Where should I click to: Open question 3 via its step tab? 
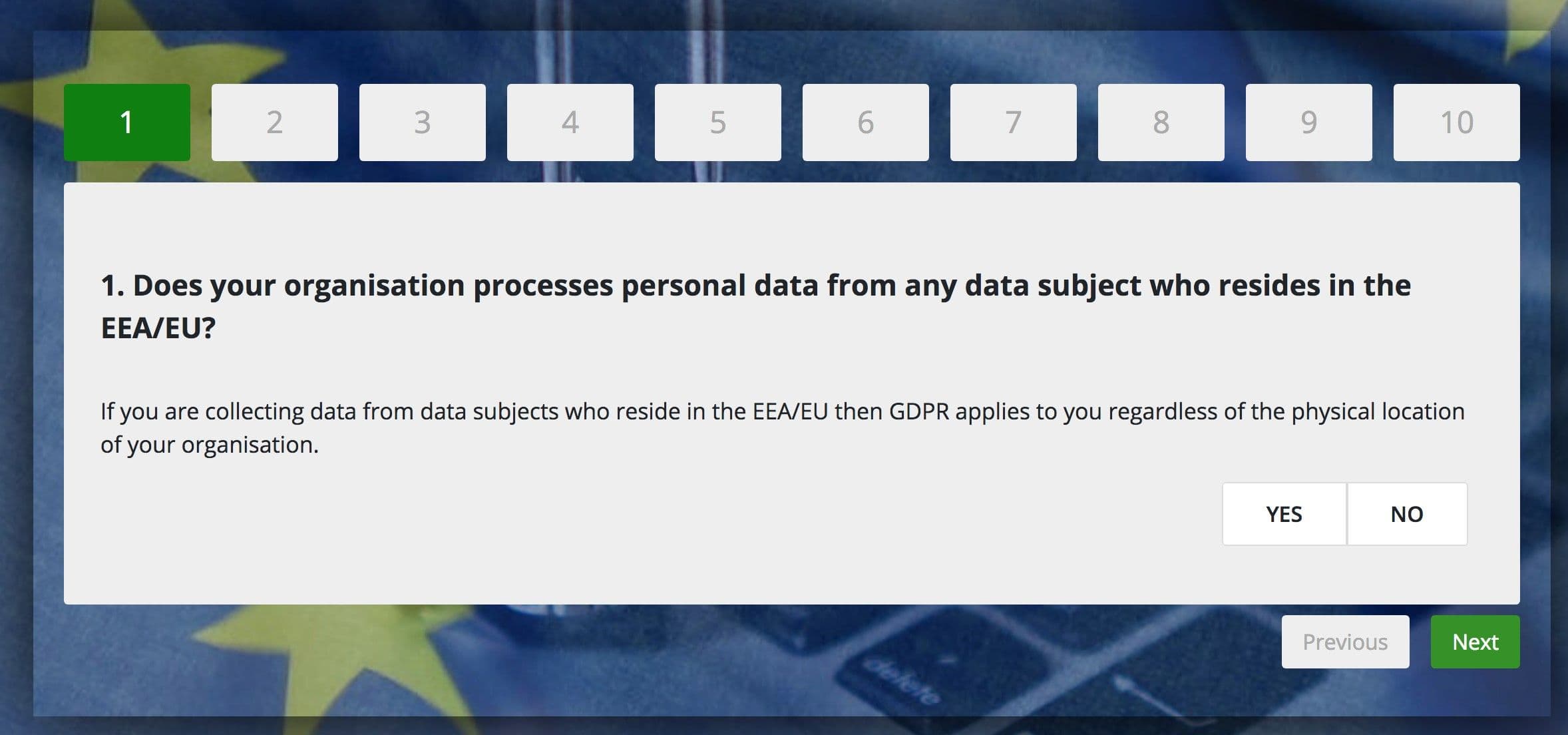click(x=423, y=122)
